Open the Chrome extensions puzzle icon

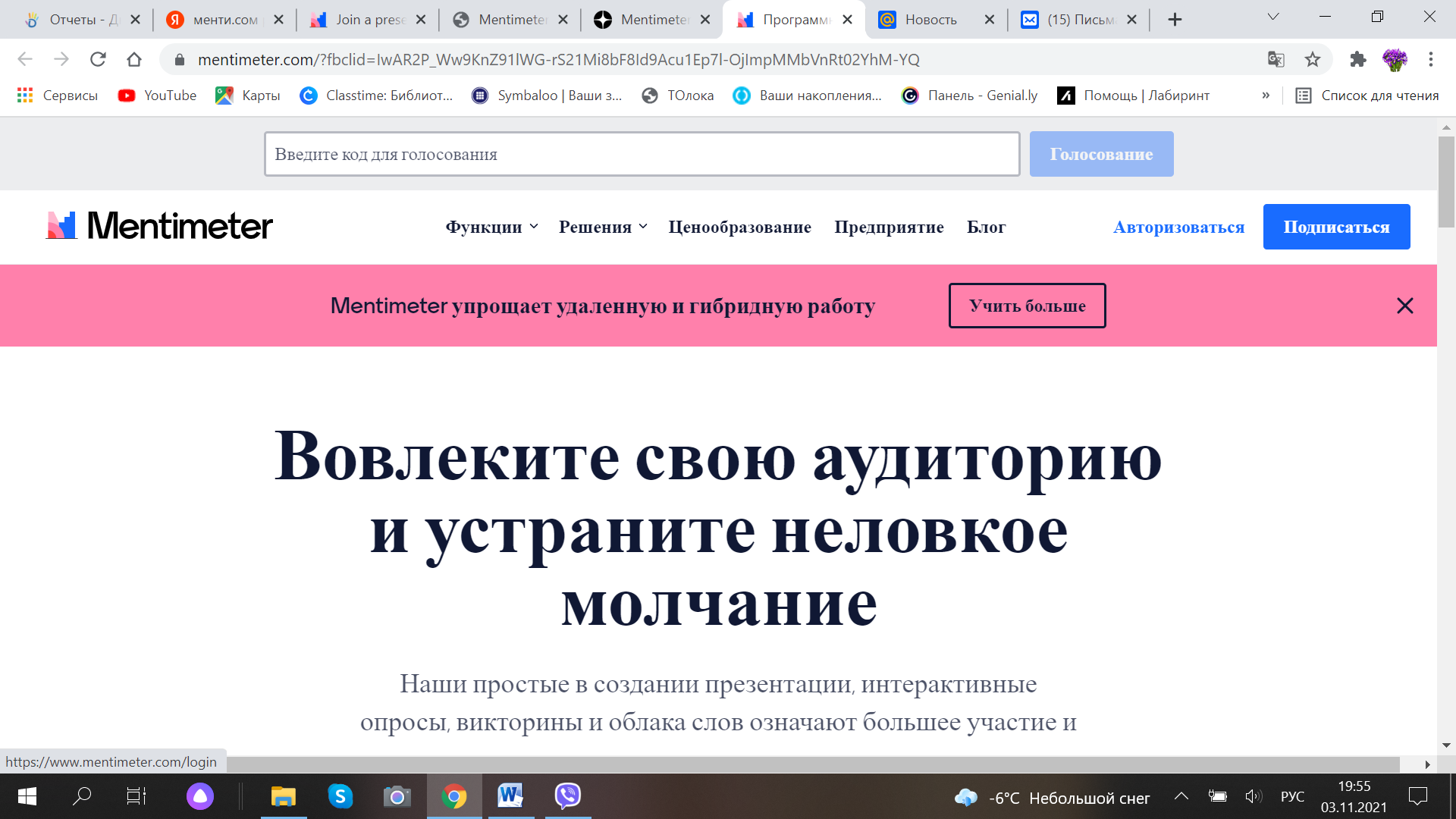(x=1358, y=59)
